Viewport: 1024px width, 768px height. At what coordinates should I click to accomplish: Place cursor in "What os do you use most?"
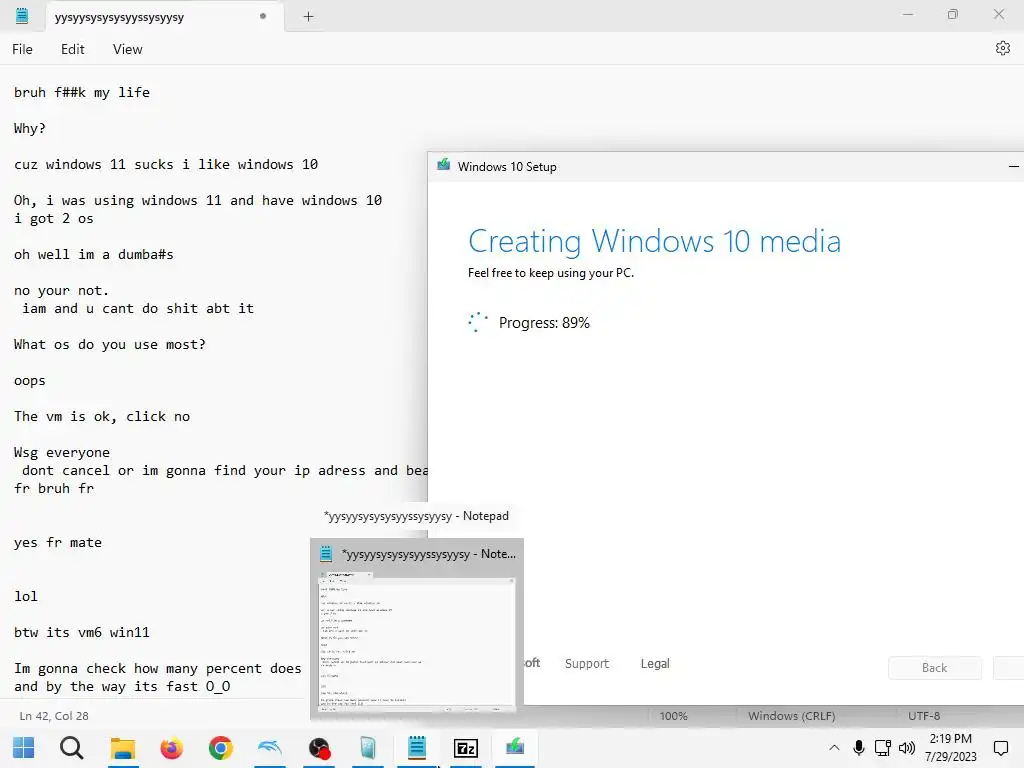[109, 344]
